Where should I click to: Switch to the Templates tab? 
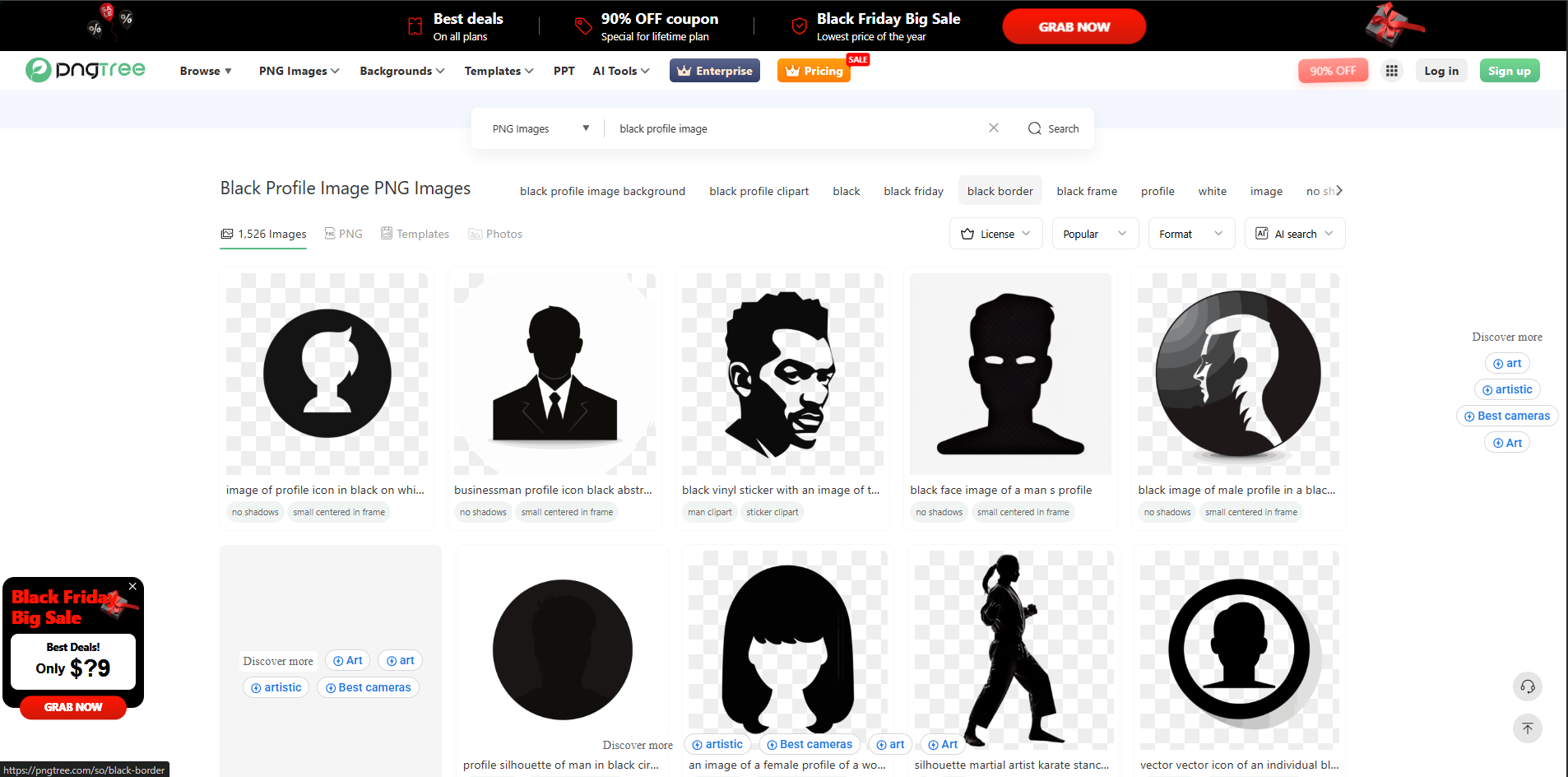(415, 234)
